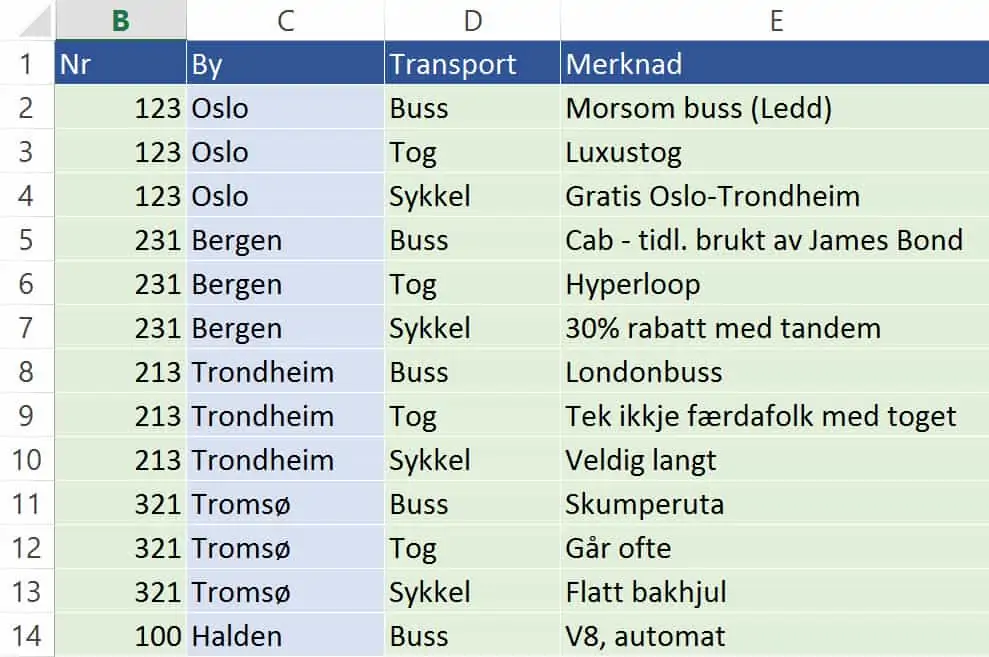Image resolution: width=989 pixels, height=657 pixels.
Task: Click the By header cell
Action: [x=285, y=63]
